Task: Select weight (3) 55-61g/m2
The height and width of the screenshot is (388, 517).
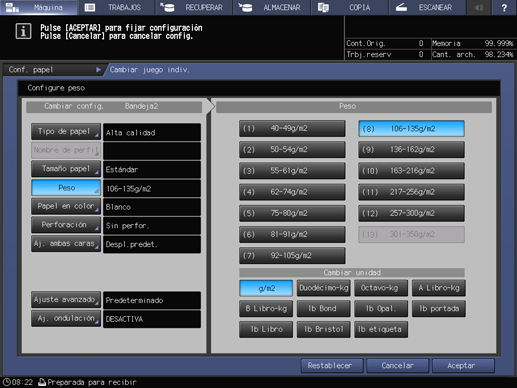Action: pos(292,171)
